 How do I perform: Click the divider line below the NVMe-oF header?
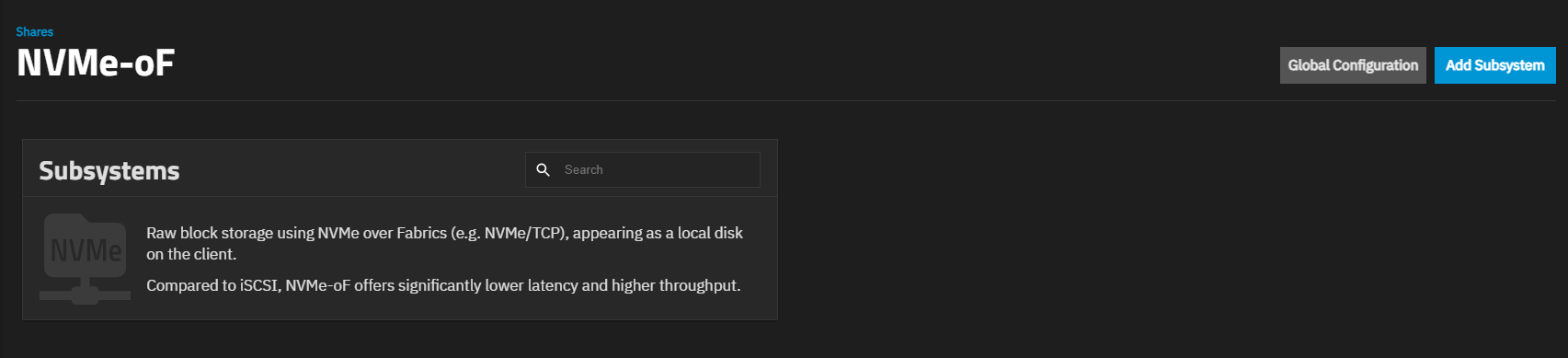pyautogui.click(x=786, y=100)
